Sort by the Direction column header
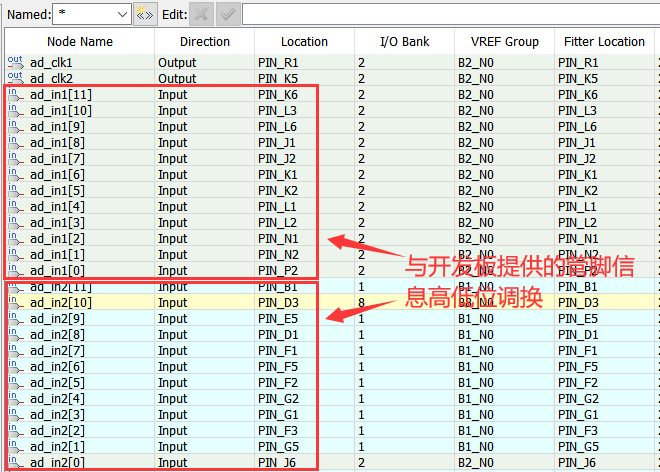The width and height of the screenshot is (660, 472). [204, 42]
